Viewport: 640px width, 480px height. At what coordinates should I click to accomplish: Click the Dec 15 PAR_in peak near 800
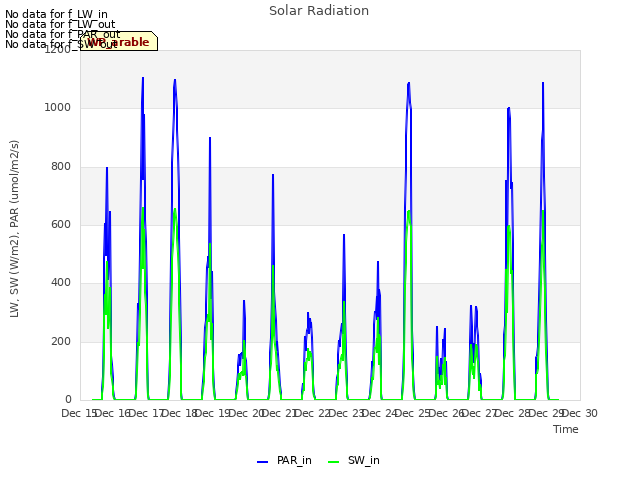coord(107,168)
